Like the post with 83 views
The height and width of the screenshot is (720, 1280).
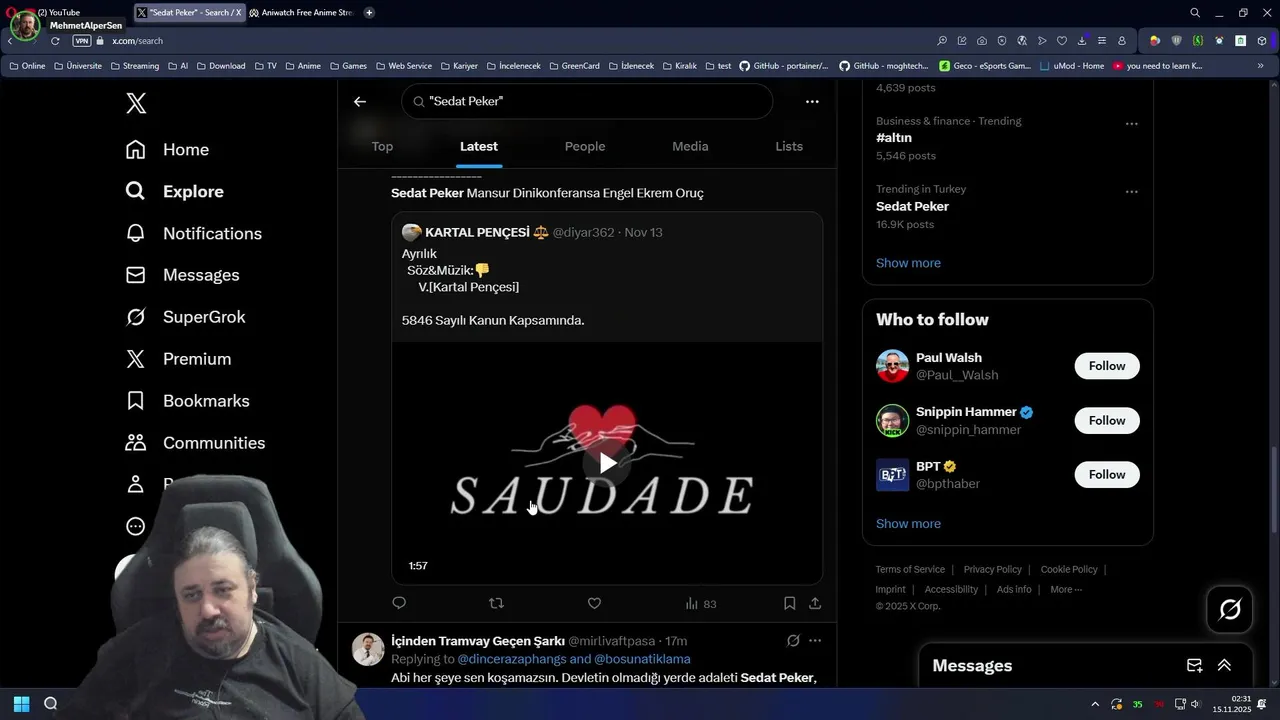click(x=594, y=603)
